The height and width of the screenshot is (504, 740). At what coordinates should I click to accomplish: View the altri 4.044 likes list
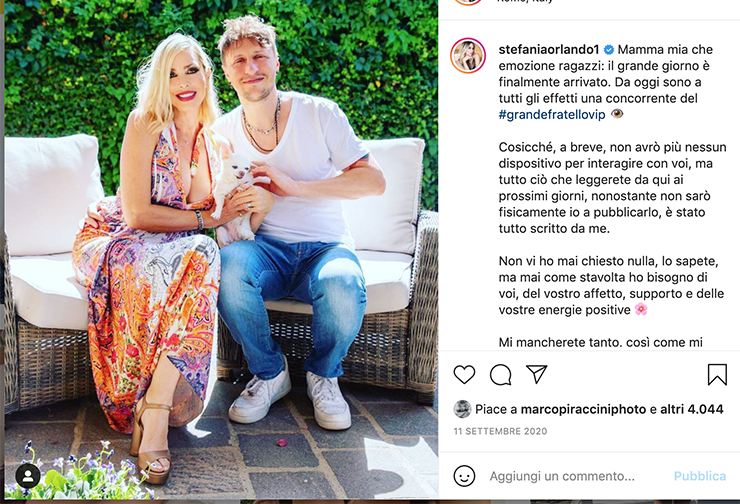691,409
